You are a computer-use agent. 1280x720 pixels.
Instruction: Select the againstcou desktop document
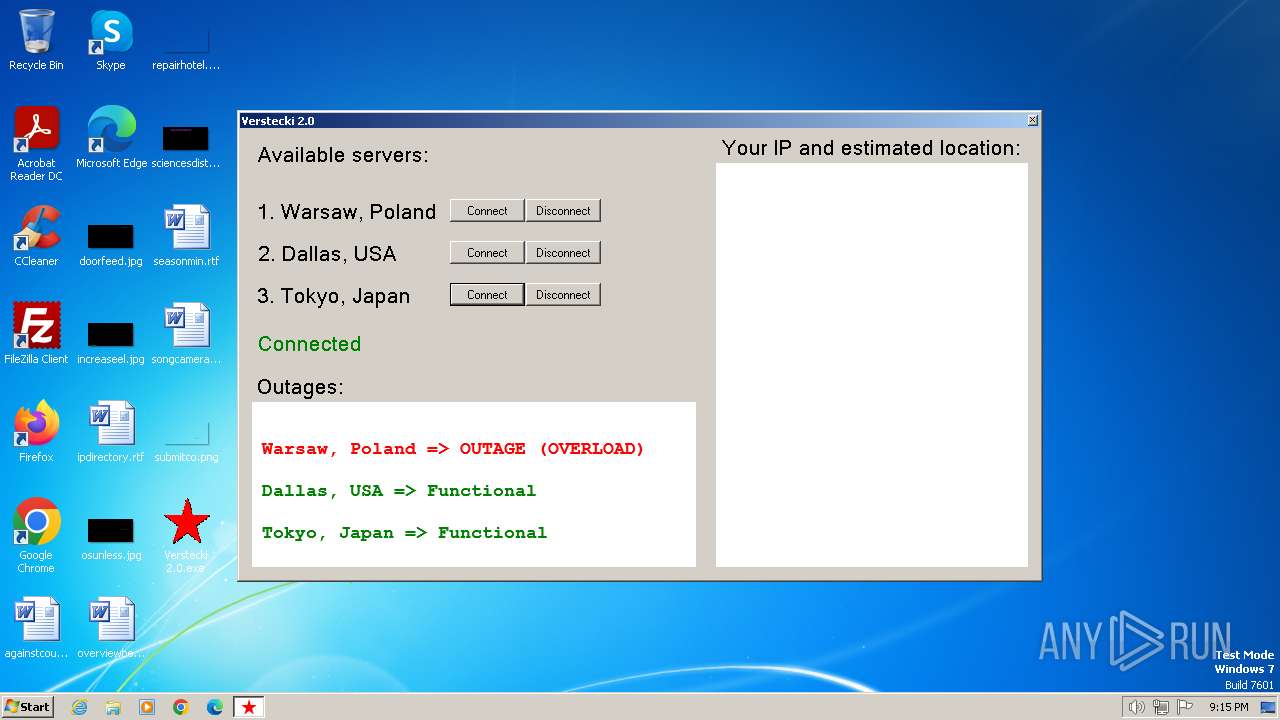point(36,628)
